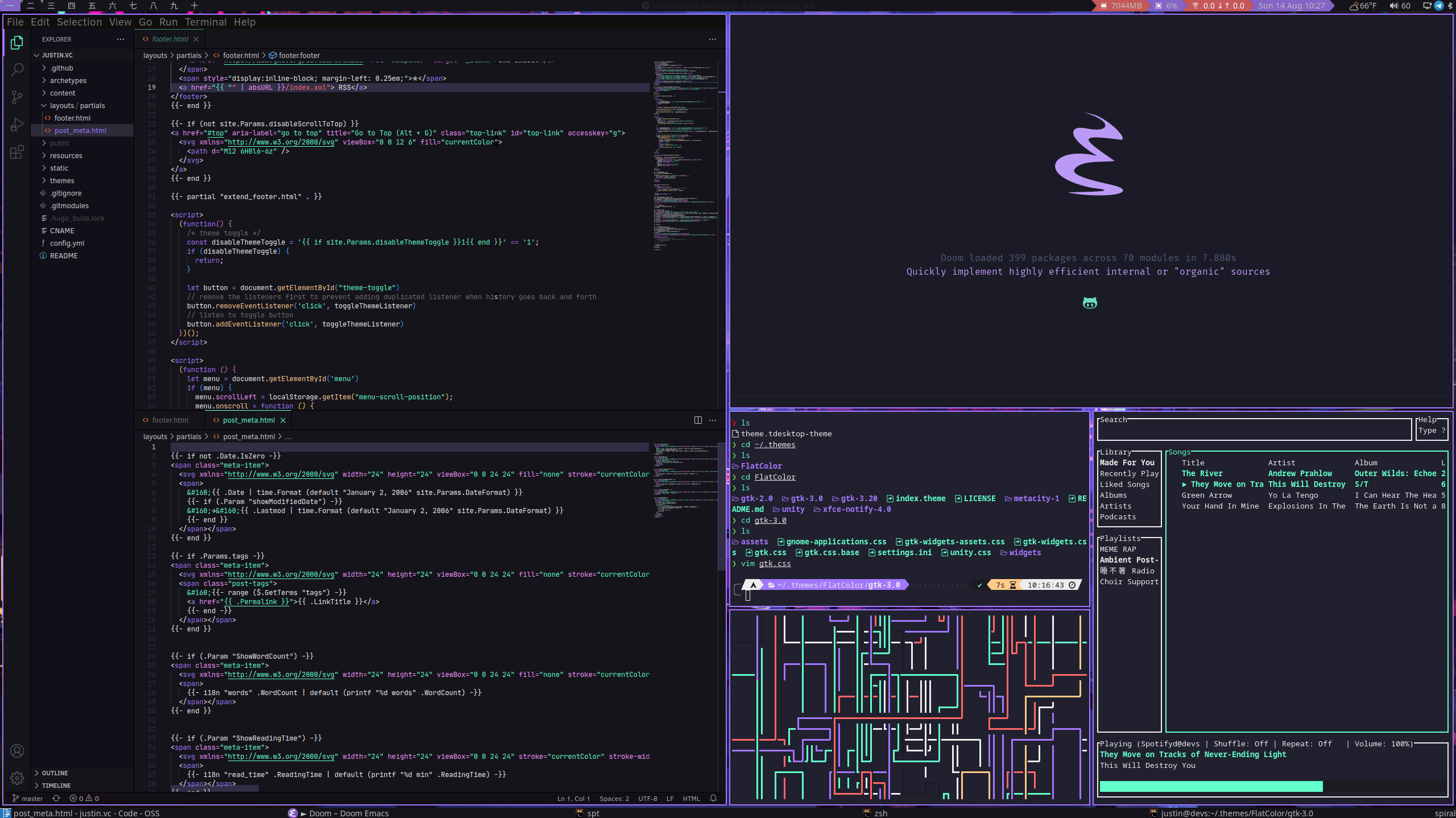This screenshot has width=1456, height=818.
Task: Open config.yml in the Explorer
Action: pyautogui.click(x=67, y=243)
